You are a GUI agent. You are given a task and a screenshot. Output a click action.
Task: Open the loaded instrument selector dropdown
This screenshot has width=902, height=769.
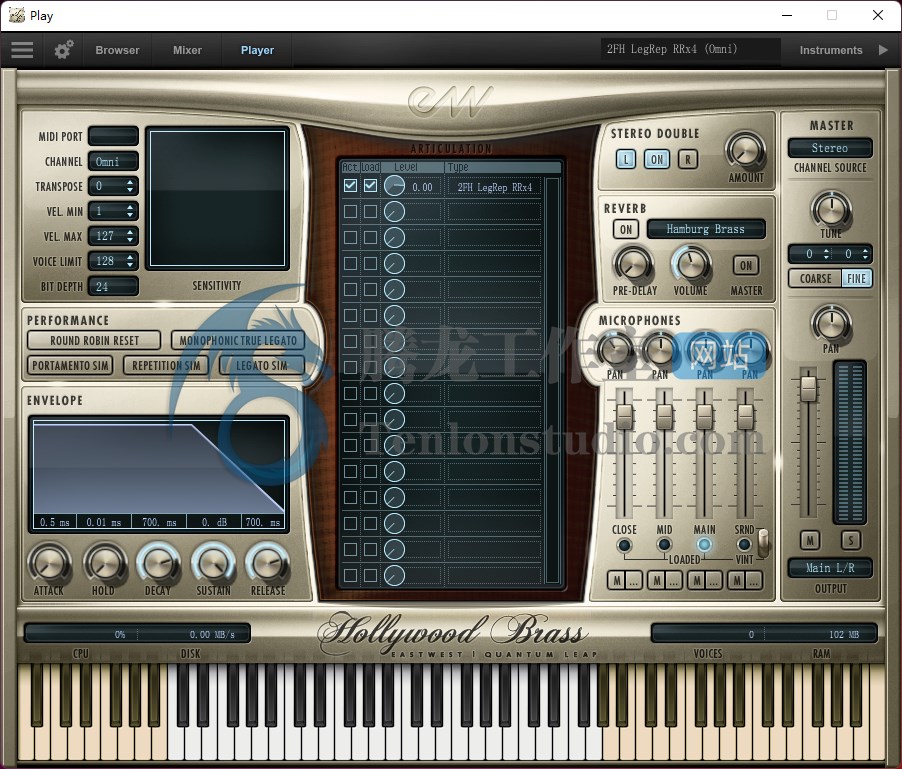(x=690, y=49)
